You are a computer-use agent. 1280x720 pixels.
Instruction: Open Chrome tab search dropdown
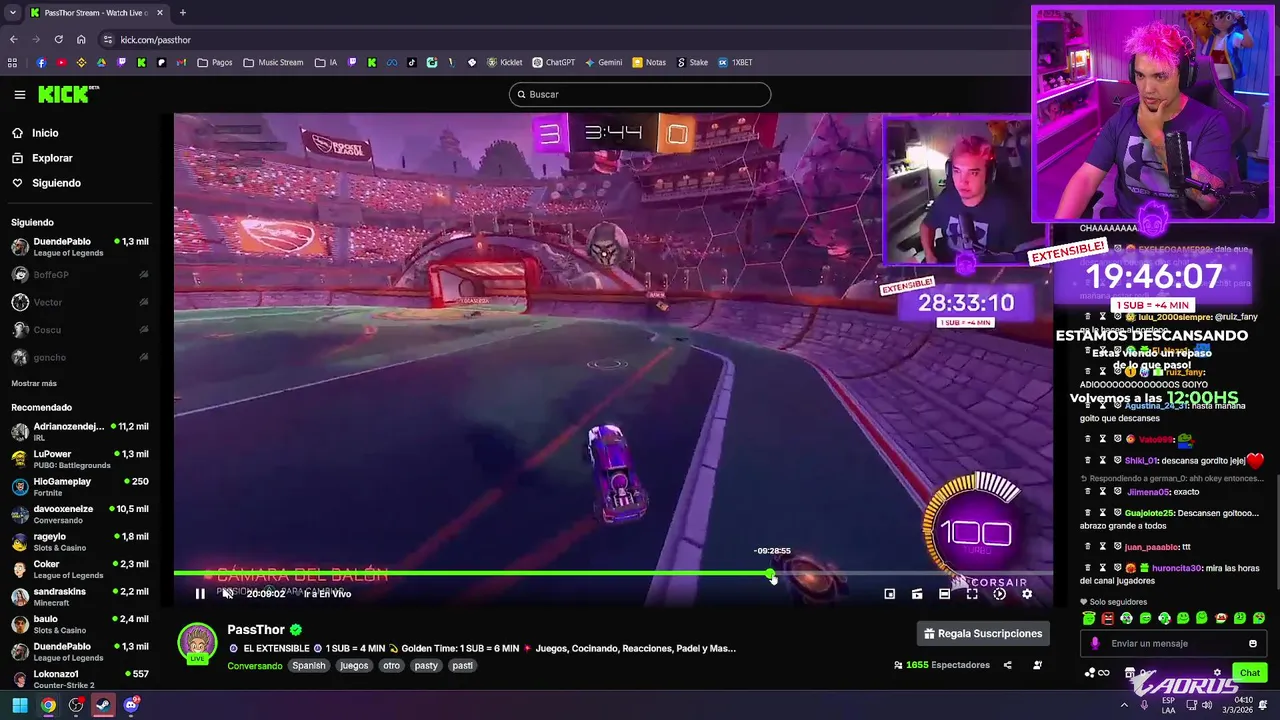point(12,13)
